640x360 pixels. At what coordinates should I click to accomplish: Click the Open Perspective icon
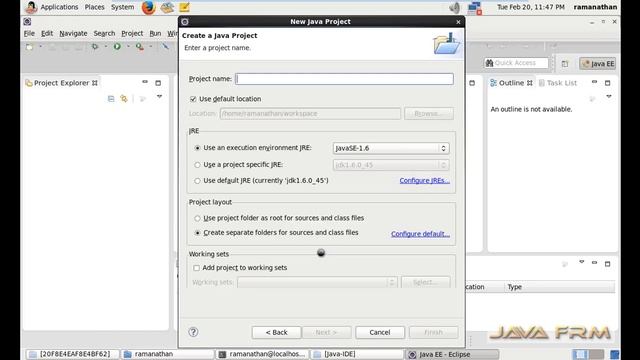[565, 64]
